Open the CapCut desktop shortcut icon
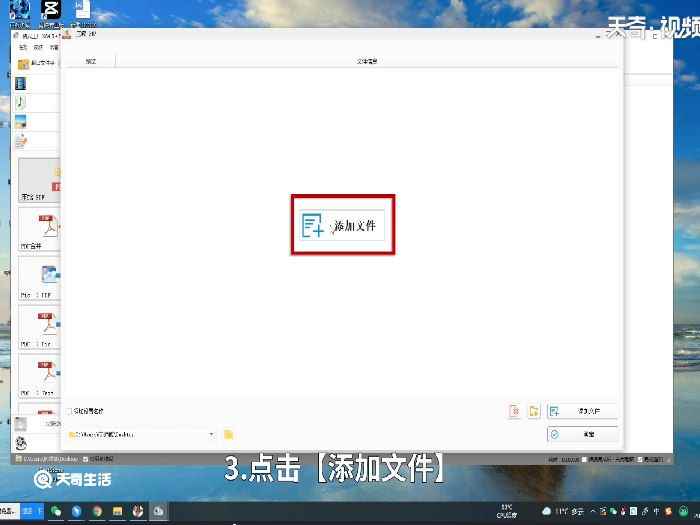The image size is (700, 525). (x=51, y=10)
